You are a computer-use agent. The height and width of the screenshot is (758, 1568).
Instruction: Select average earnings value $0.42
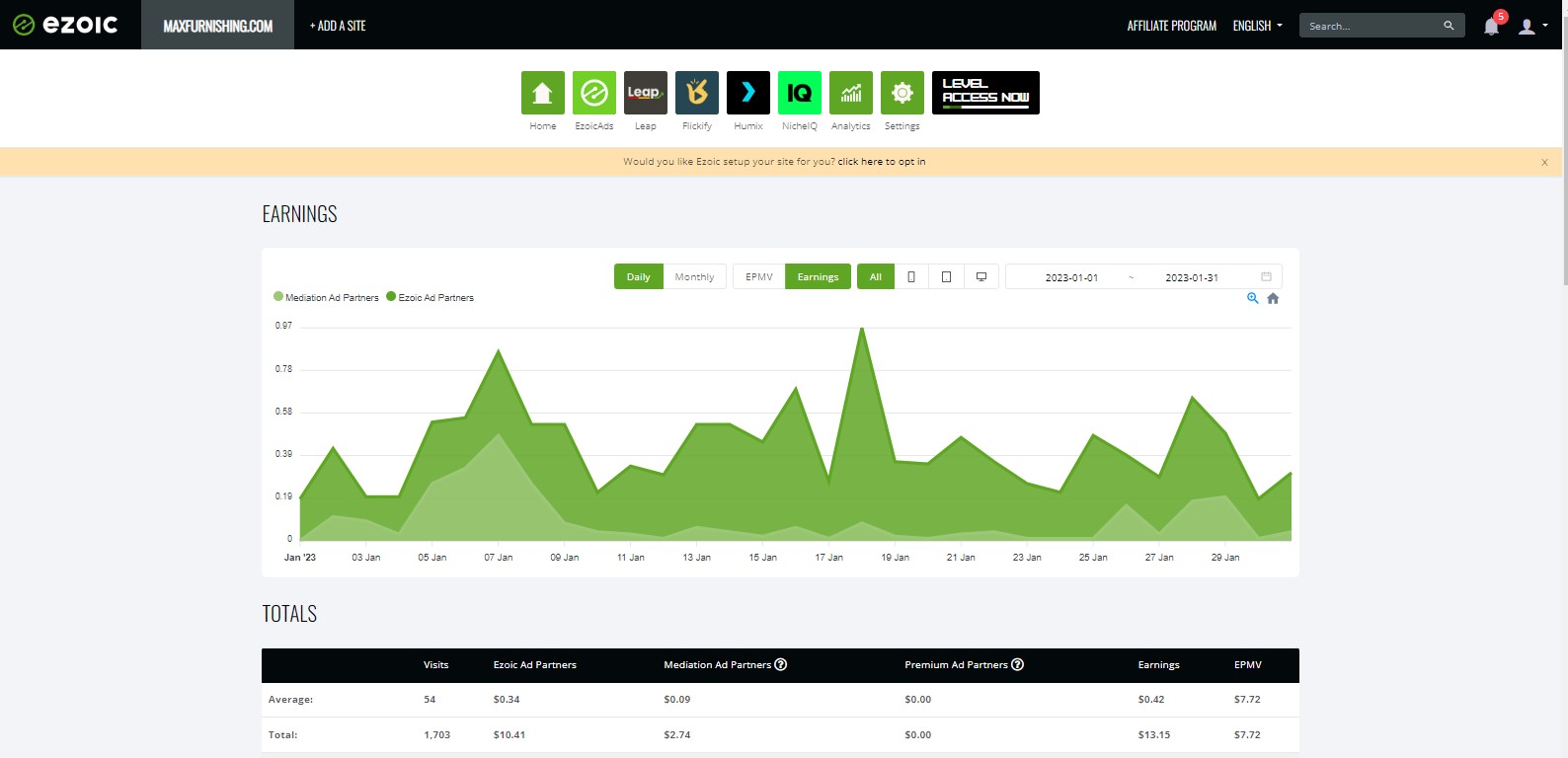(1151, 699)
